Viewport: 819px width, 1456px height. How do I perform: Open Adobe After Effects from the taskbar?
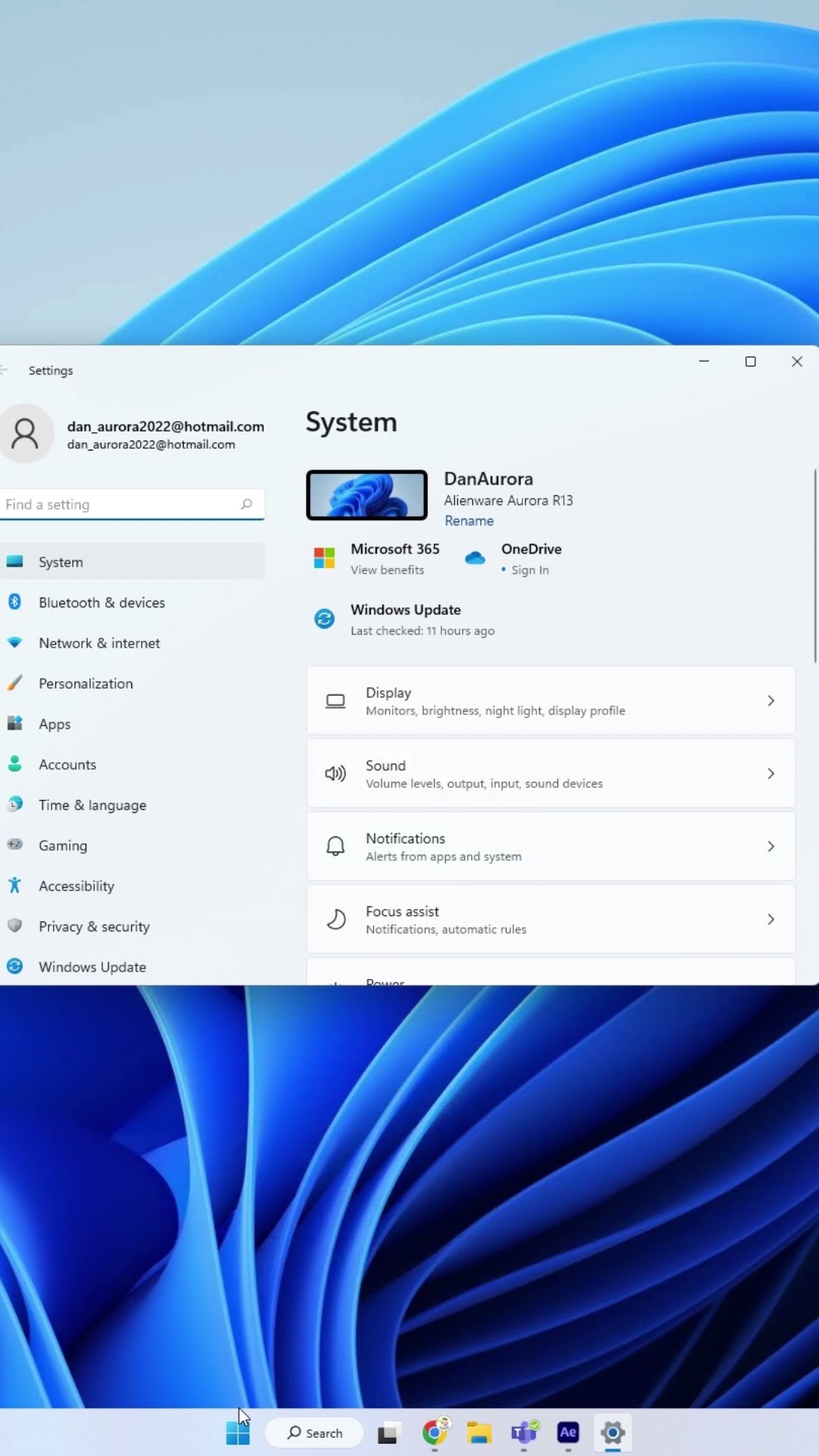pos(568,1432)
